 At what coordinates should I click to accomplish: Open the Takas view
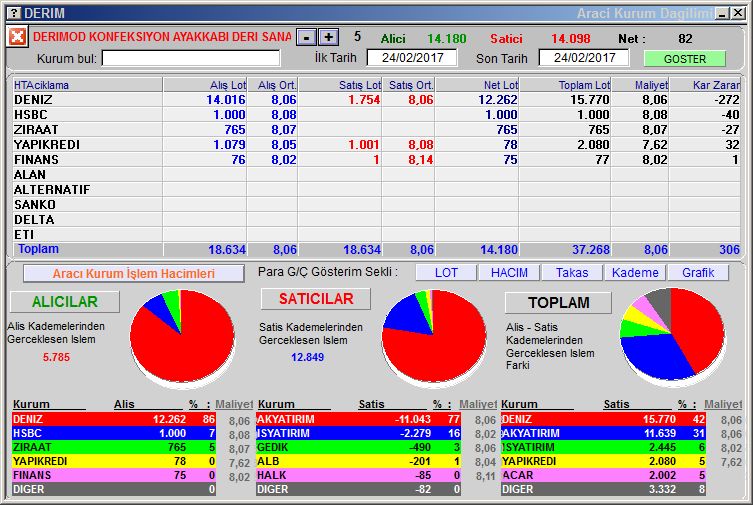(572, 273)
